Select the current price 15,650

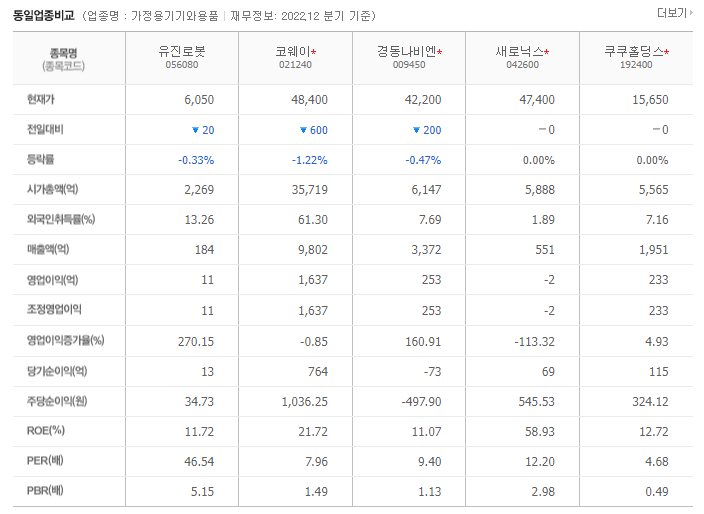click(x=651, y=100)
